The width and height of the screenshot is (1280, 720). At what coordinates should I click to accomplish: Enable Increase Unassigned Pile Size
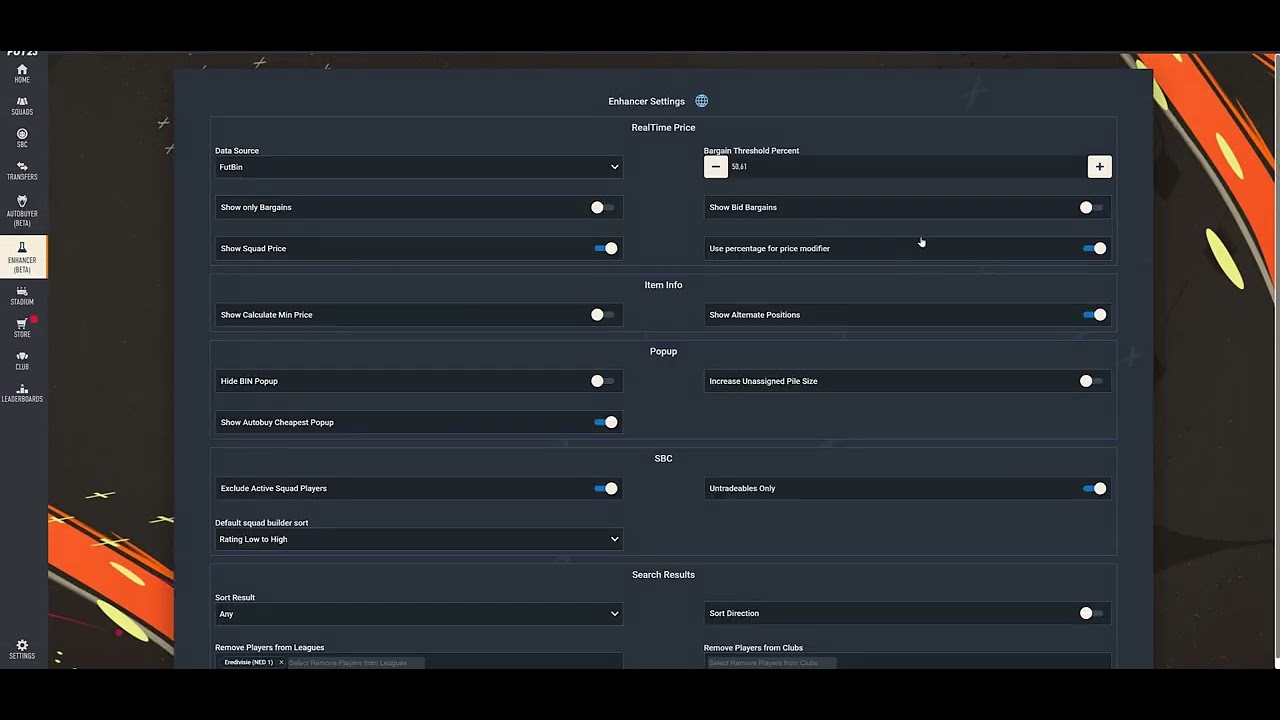1092,381
